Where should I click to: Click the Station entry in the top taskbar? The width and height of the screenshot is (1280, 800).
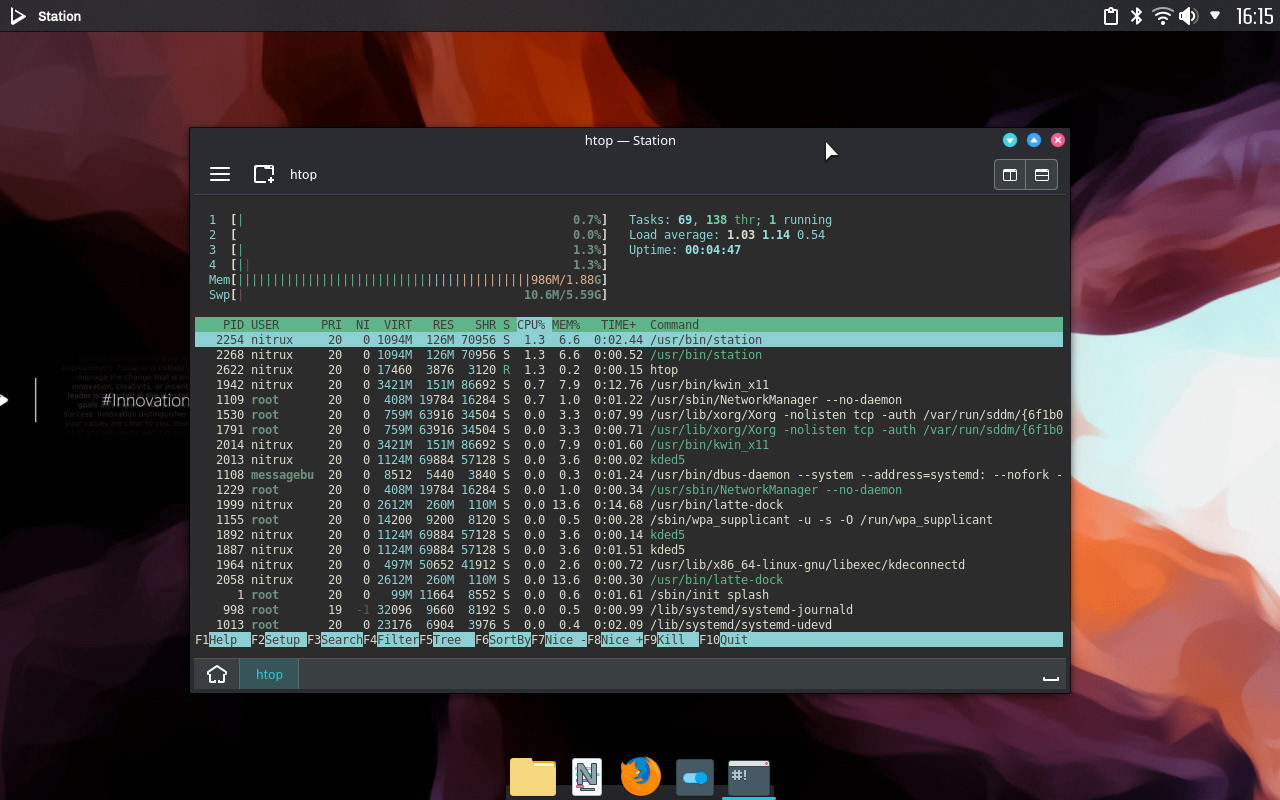coord(58,15)
